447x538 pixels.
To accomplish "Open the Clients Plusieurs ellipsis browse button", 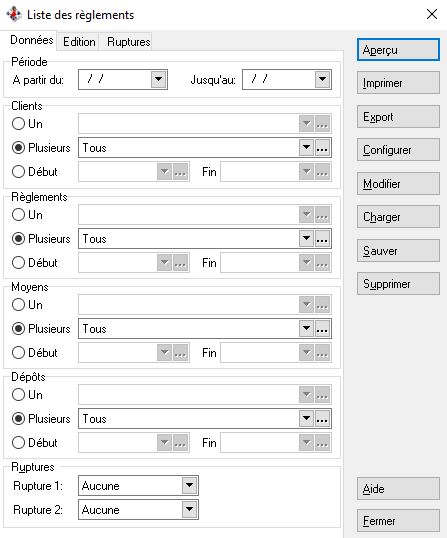I will 322,148.
